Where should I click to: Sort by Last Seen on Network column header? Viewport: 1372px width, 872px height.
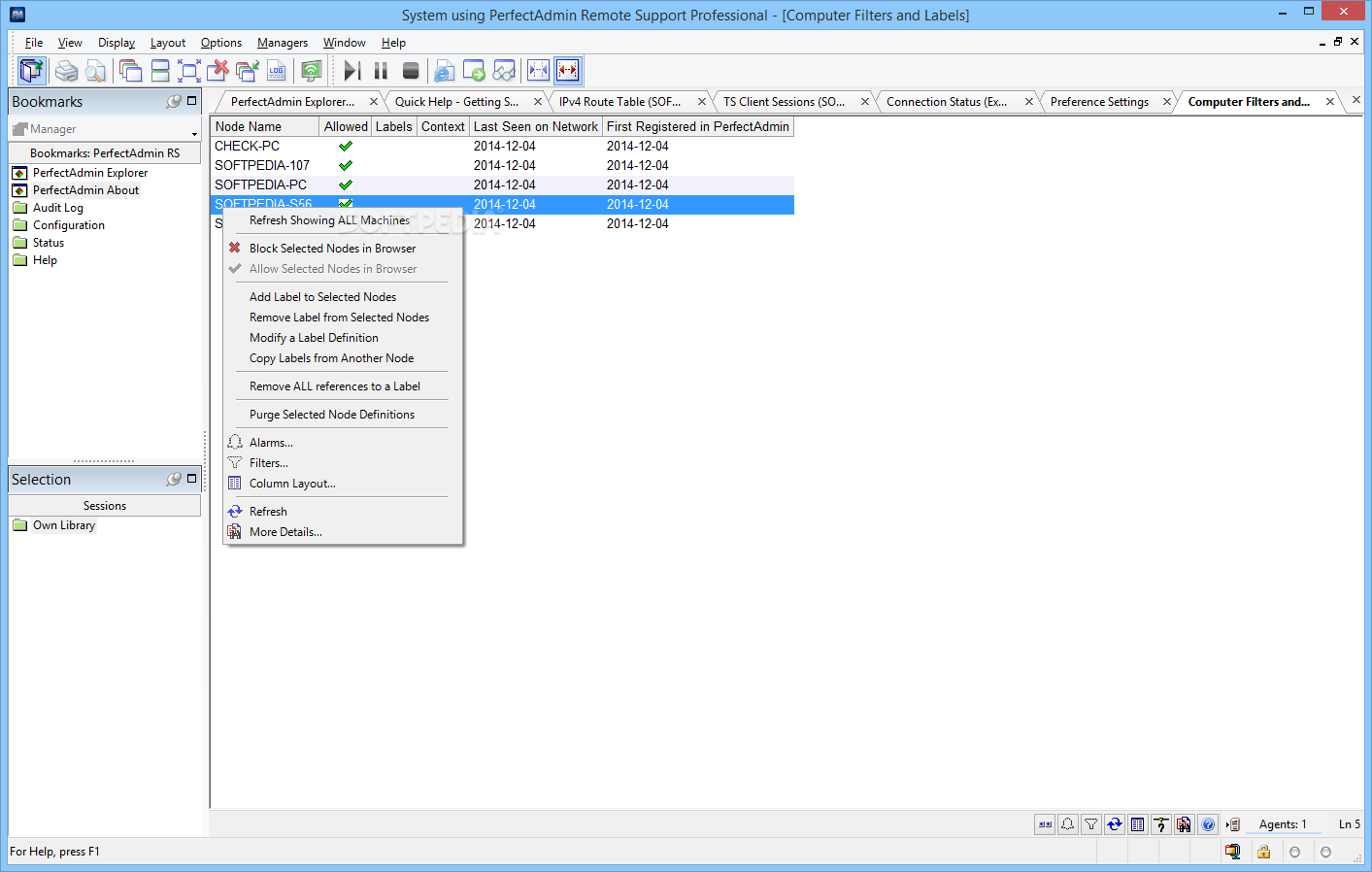pos(536,126)
